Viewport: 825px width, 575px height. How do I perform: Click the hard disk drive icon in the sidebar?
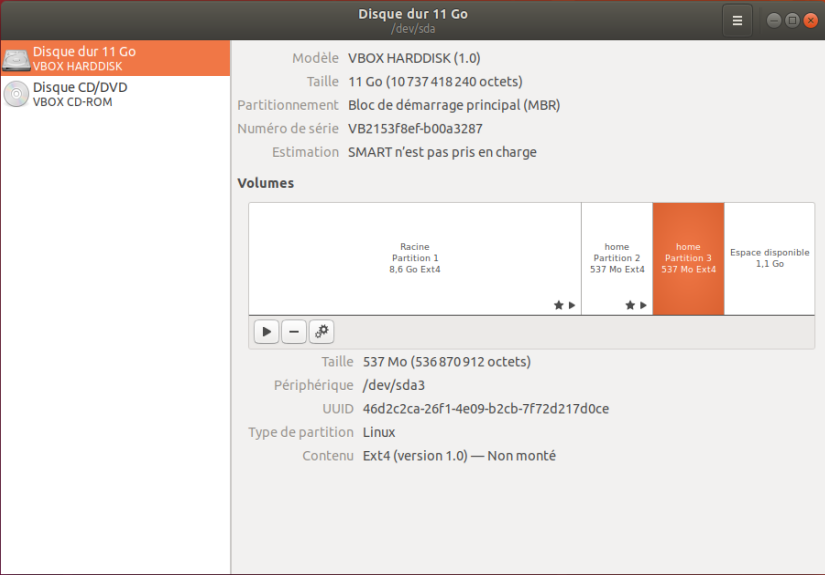coord(16,59)
